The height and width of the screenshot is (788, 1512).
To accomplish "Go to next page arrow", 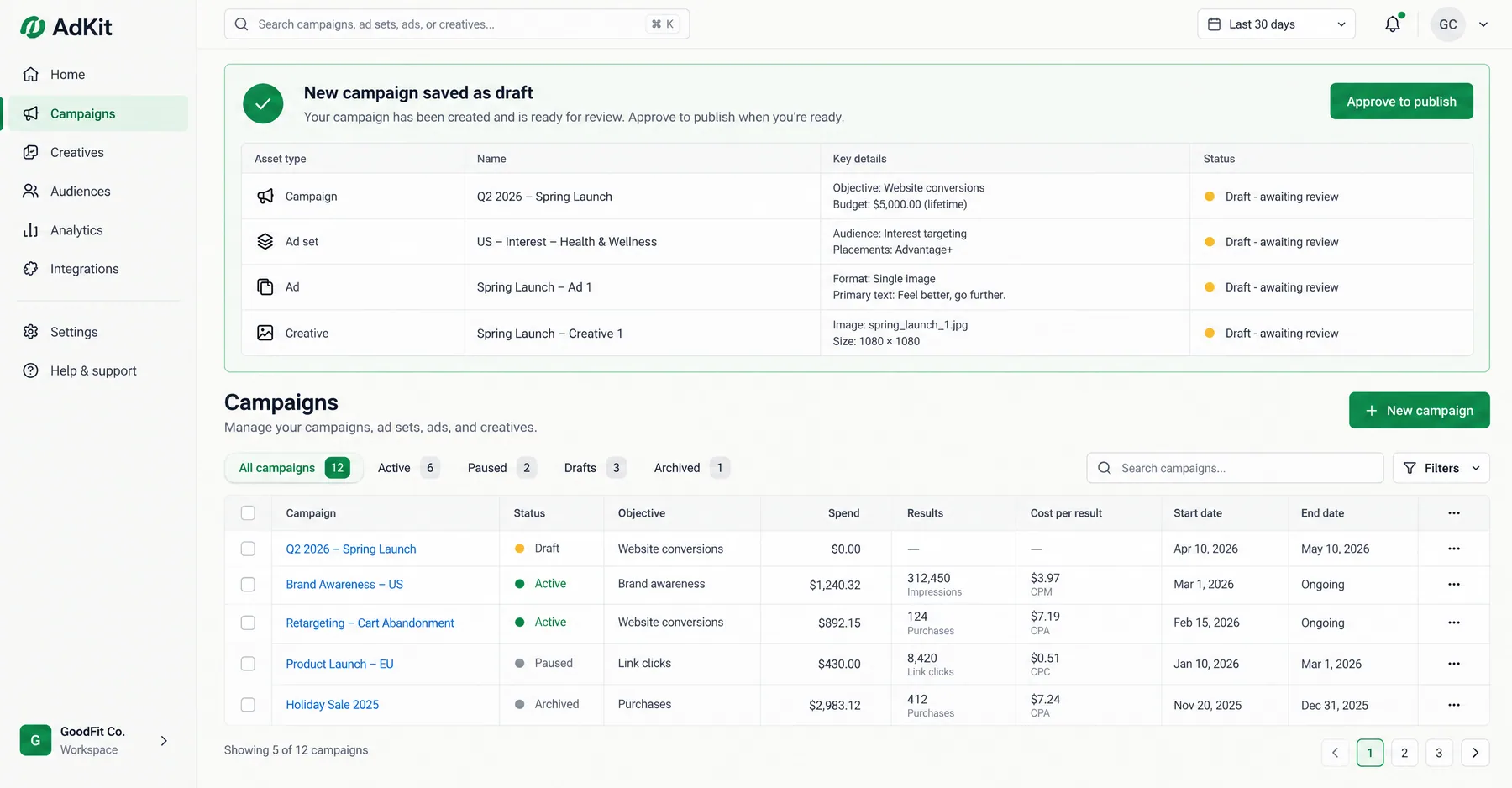I will tap(1475, 753).
